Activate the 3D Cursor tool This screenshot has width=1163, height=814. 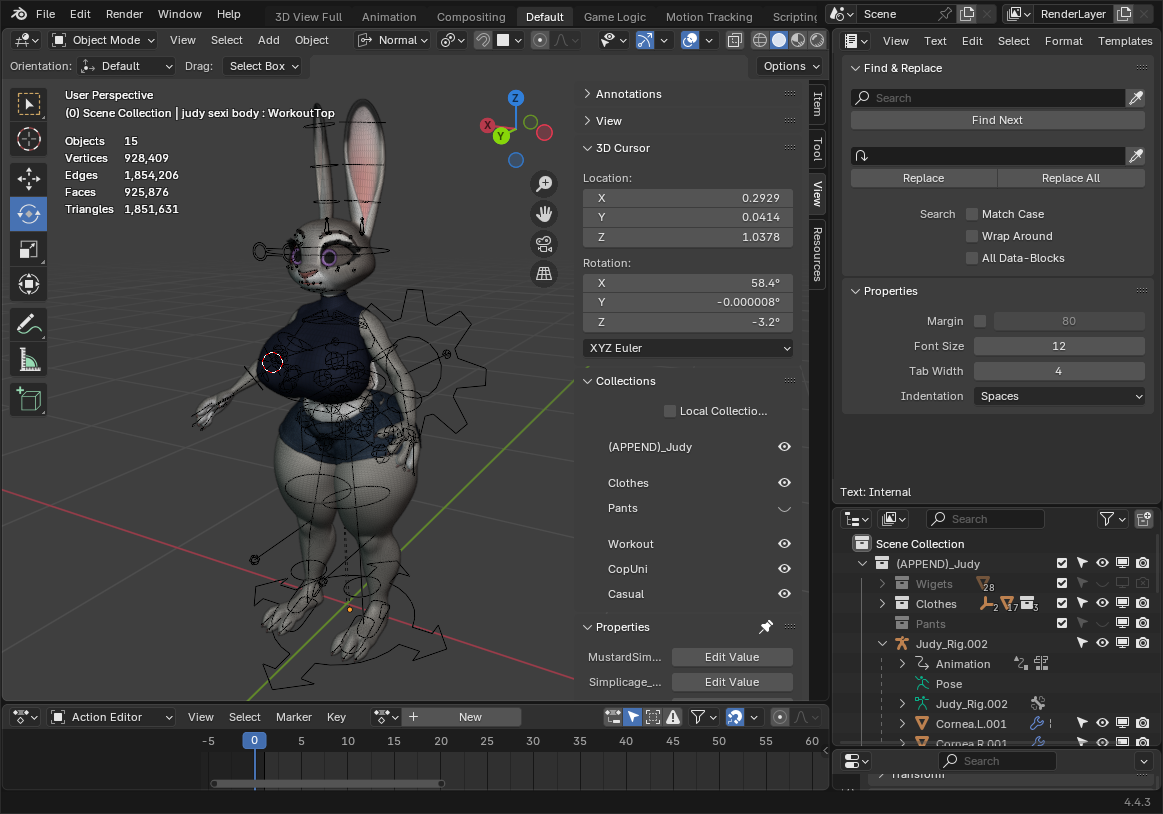point(28,139)
